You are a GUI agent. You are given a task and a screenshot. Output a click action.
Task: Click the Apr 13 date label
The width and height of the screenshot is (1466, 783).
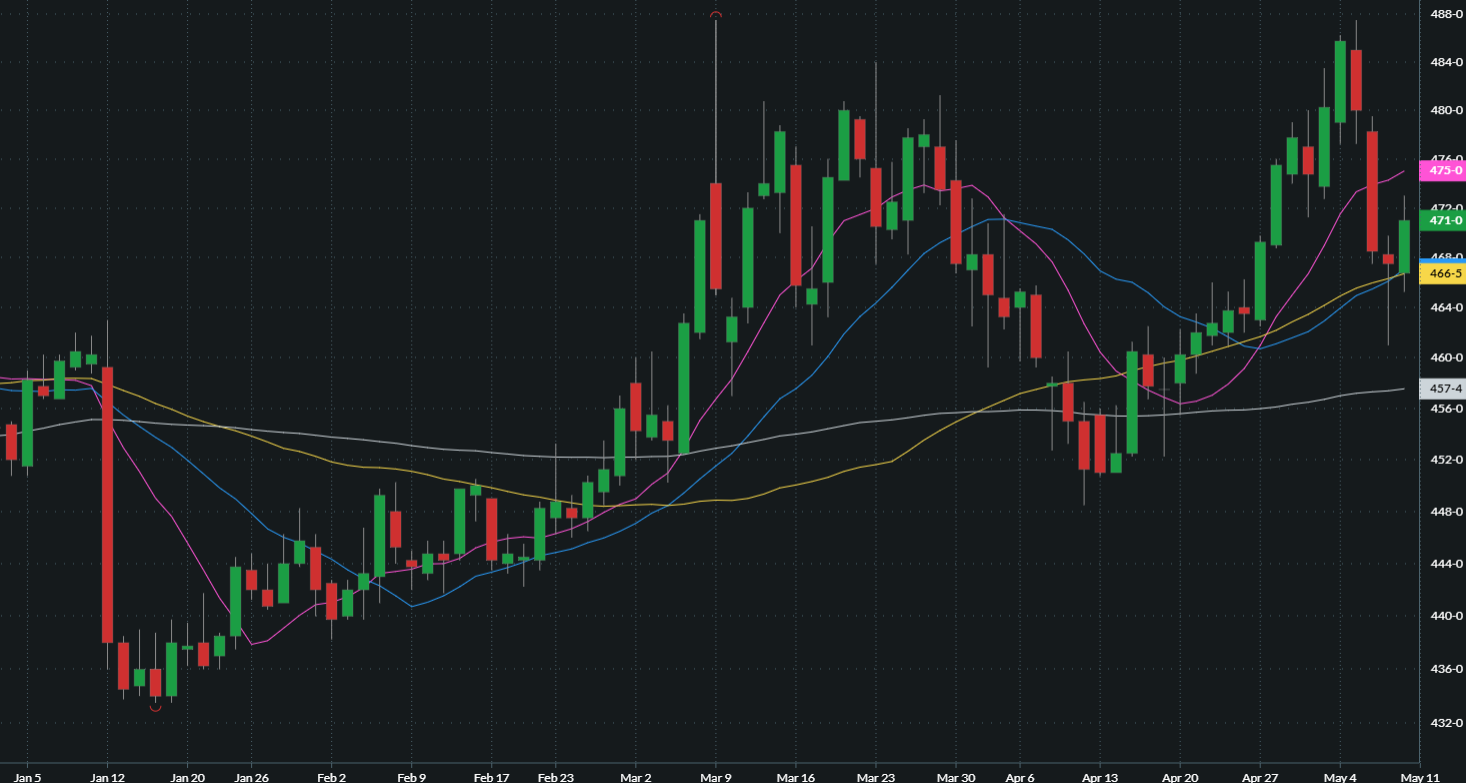[1099, 777]
